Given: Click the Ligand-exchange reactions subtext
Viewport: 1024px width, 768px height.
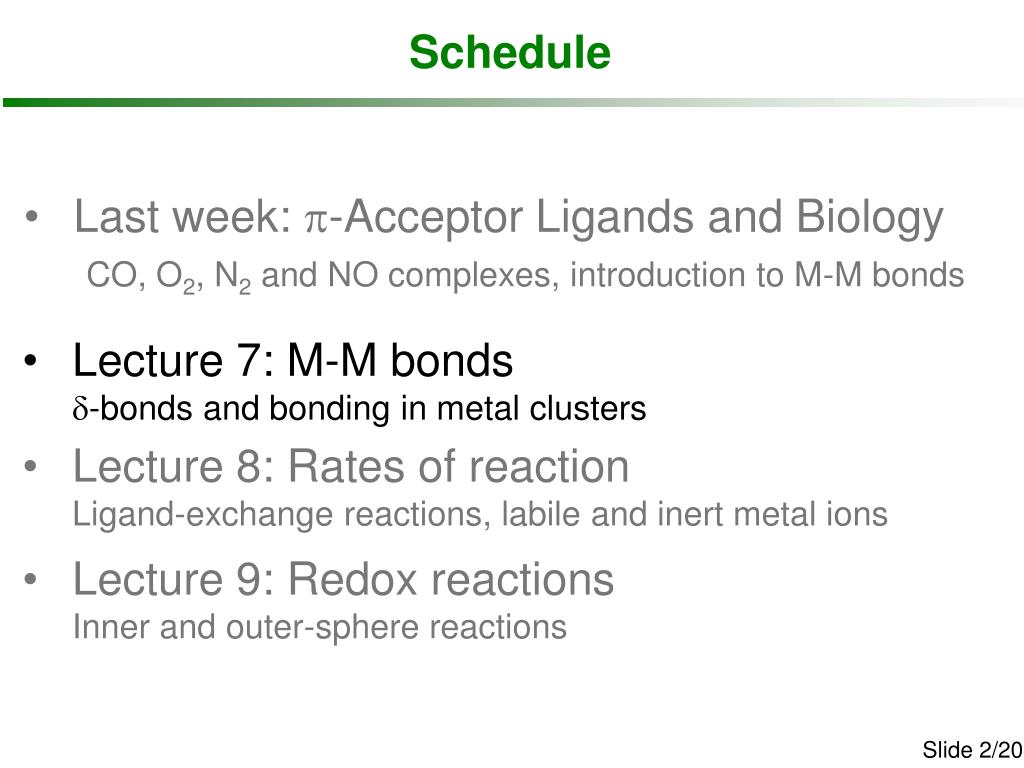Looking at the screenshot, I should (x=480, y=515).
